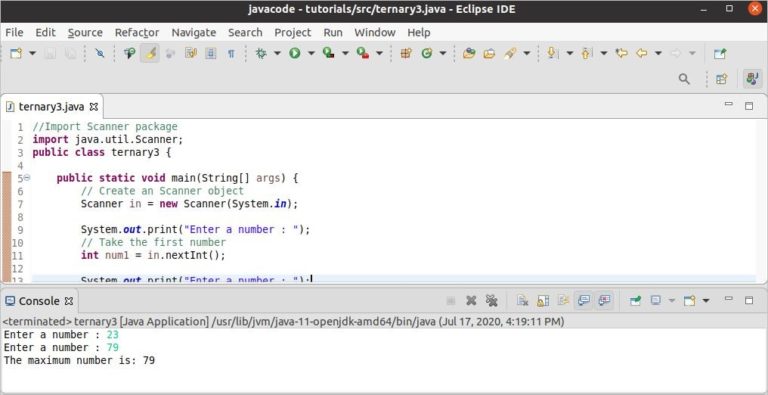
Task: Open the New wizard dropdown arrow
Action: coord(32,53)
